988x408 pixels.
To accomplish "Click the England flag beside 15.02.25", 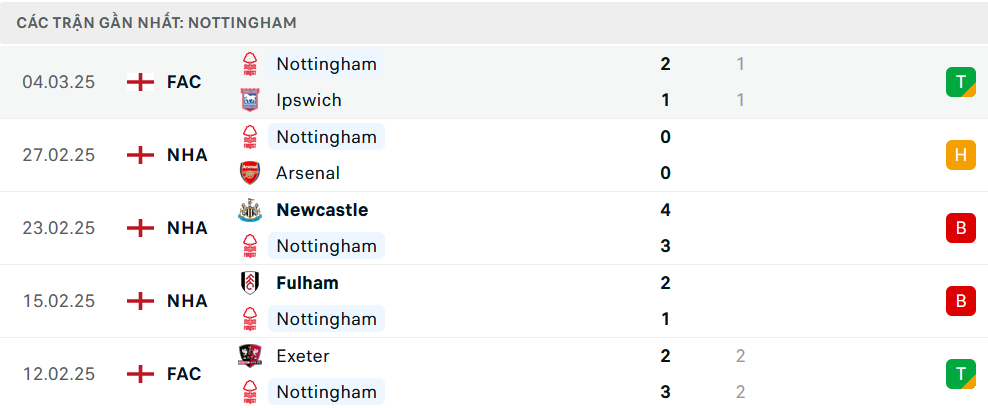I will click(x=141, y=301).
